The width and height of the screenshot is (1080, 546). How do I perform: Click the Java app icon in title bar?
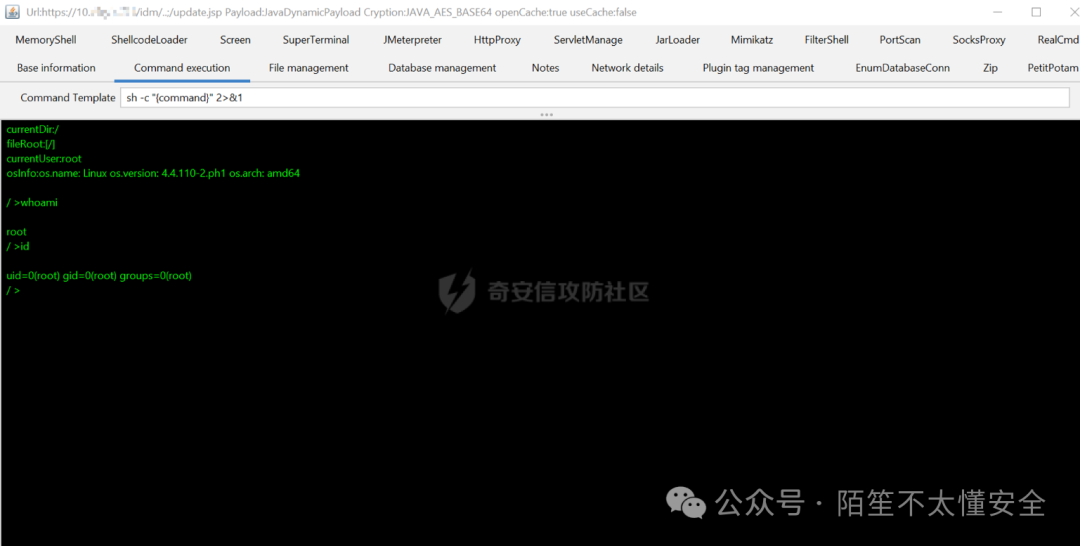(12, 12)
